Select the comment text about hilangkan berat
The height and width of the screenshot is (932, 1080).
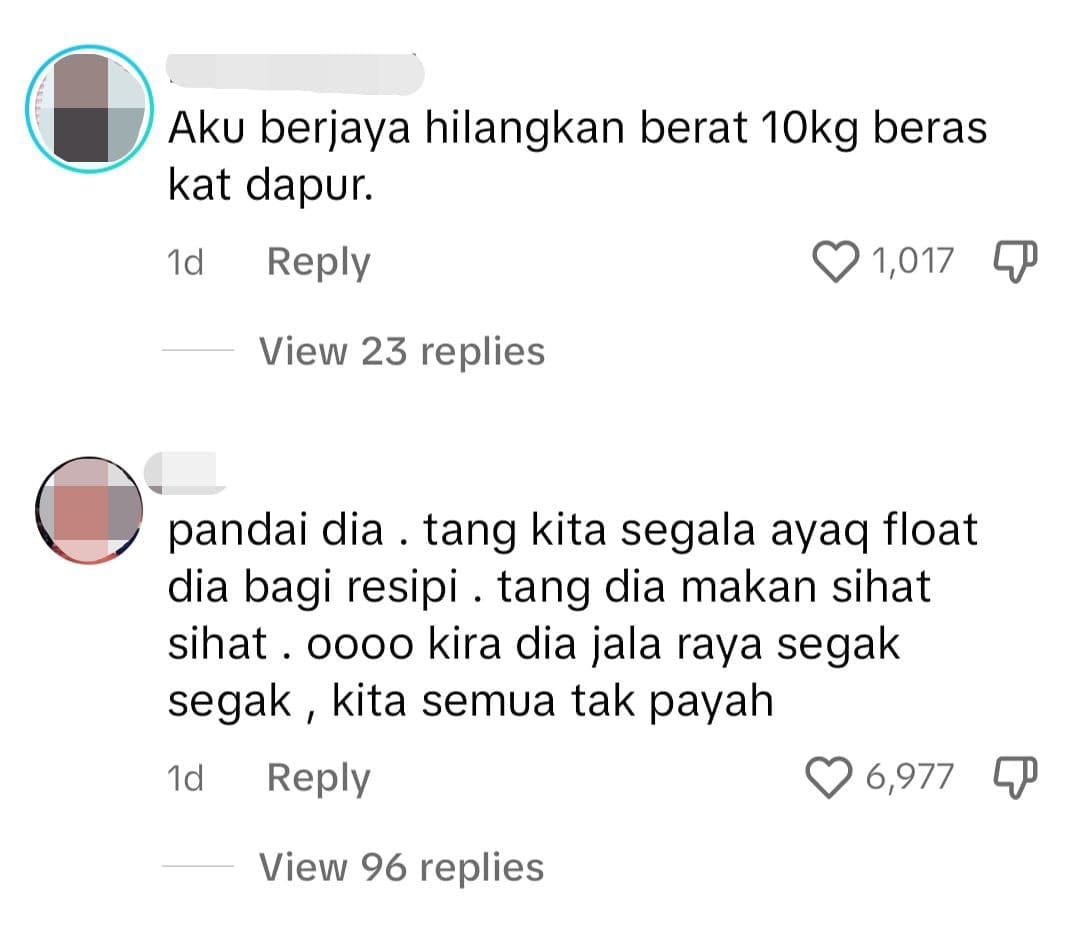click(577, 156)
